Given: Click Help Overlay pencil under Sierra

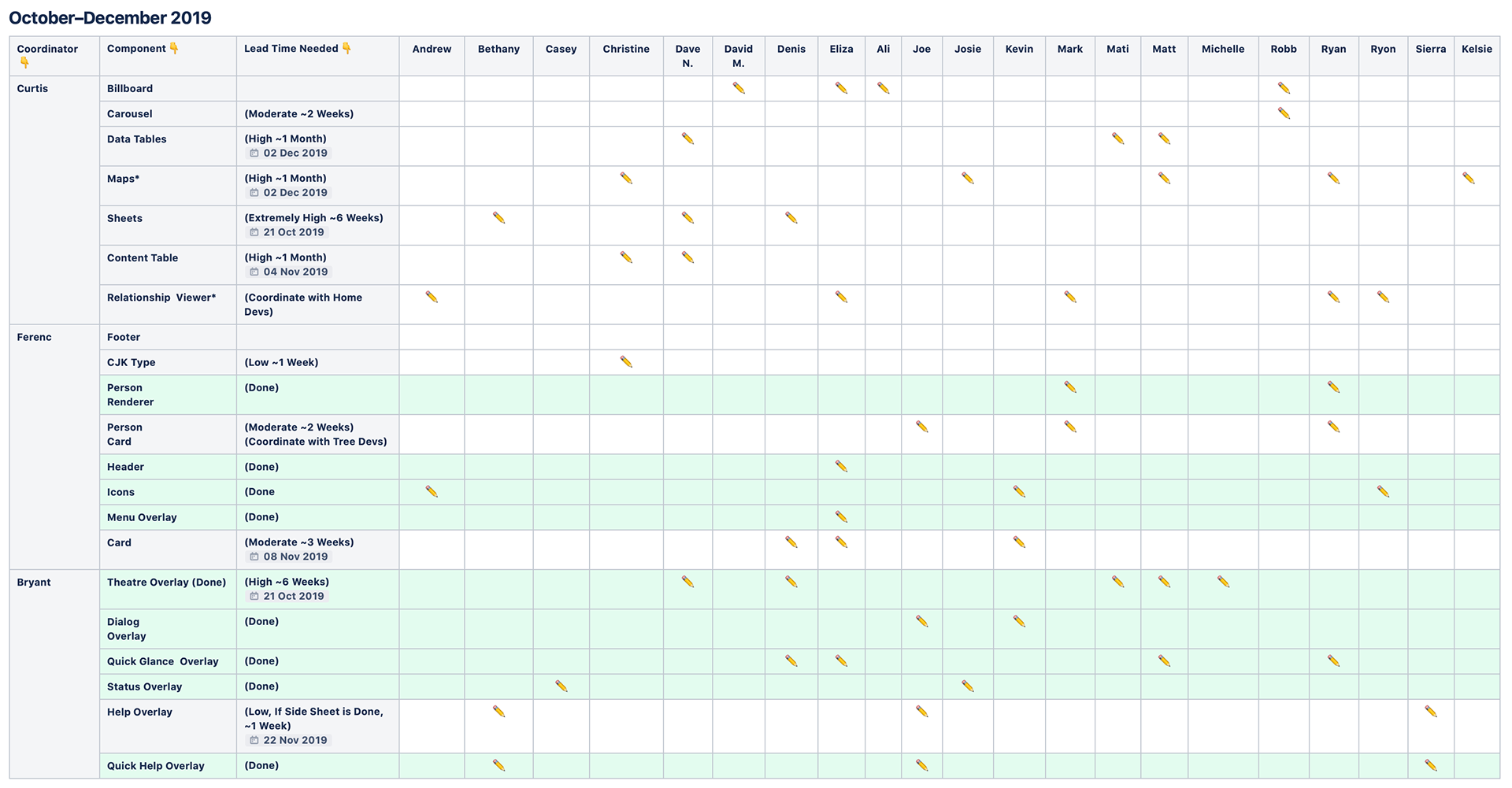Looking at the screenshot, I should click(1431, 712).
